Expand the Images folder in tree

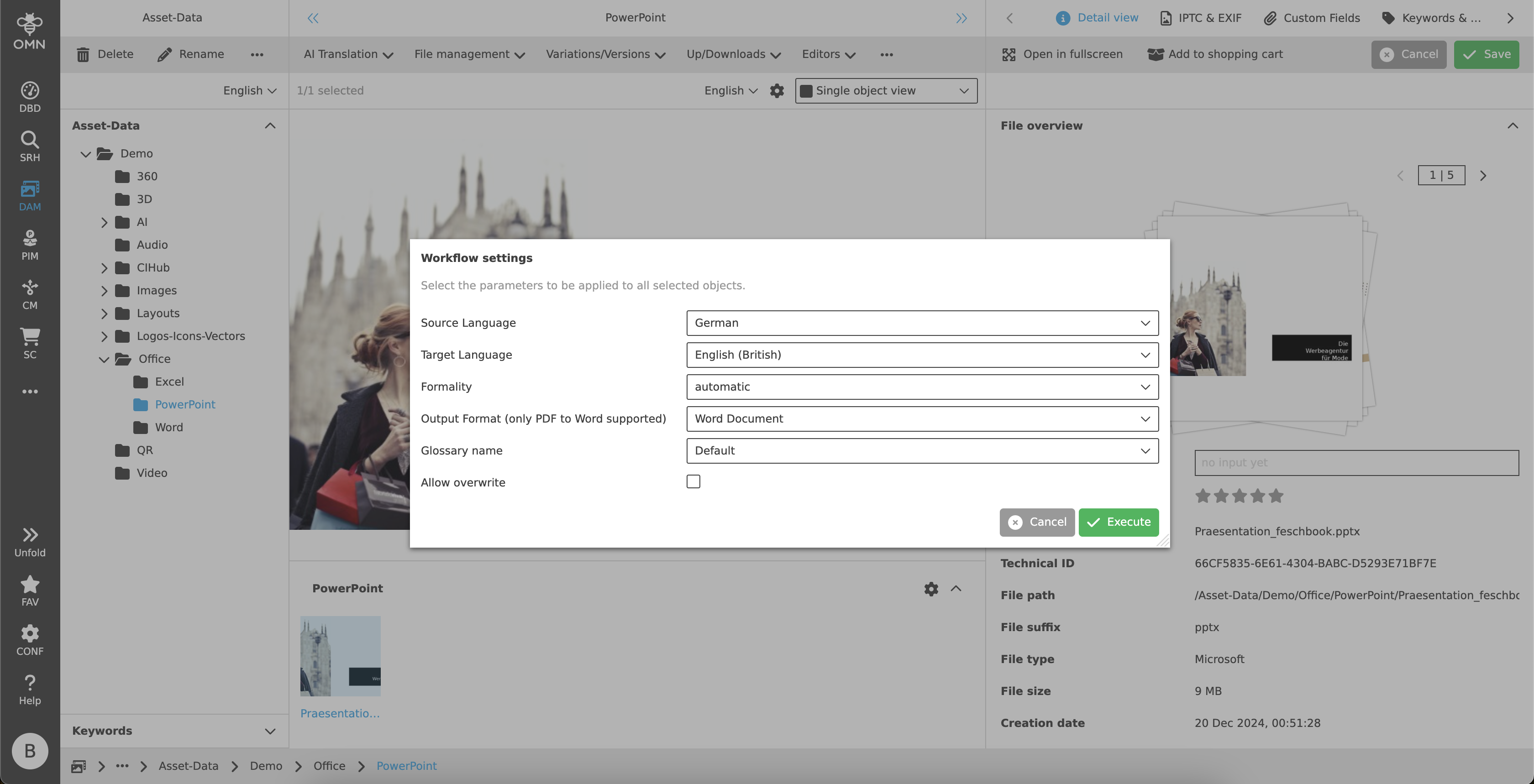pos(104,291)
